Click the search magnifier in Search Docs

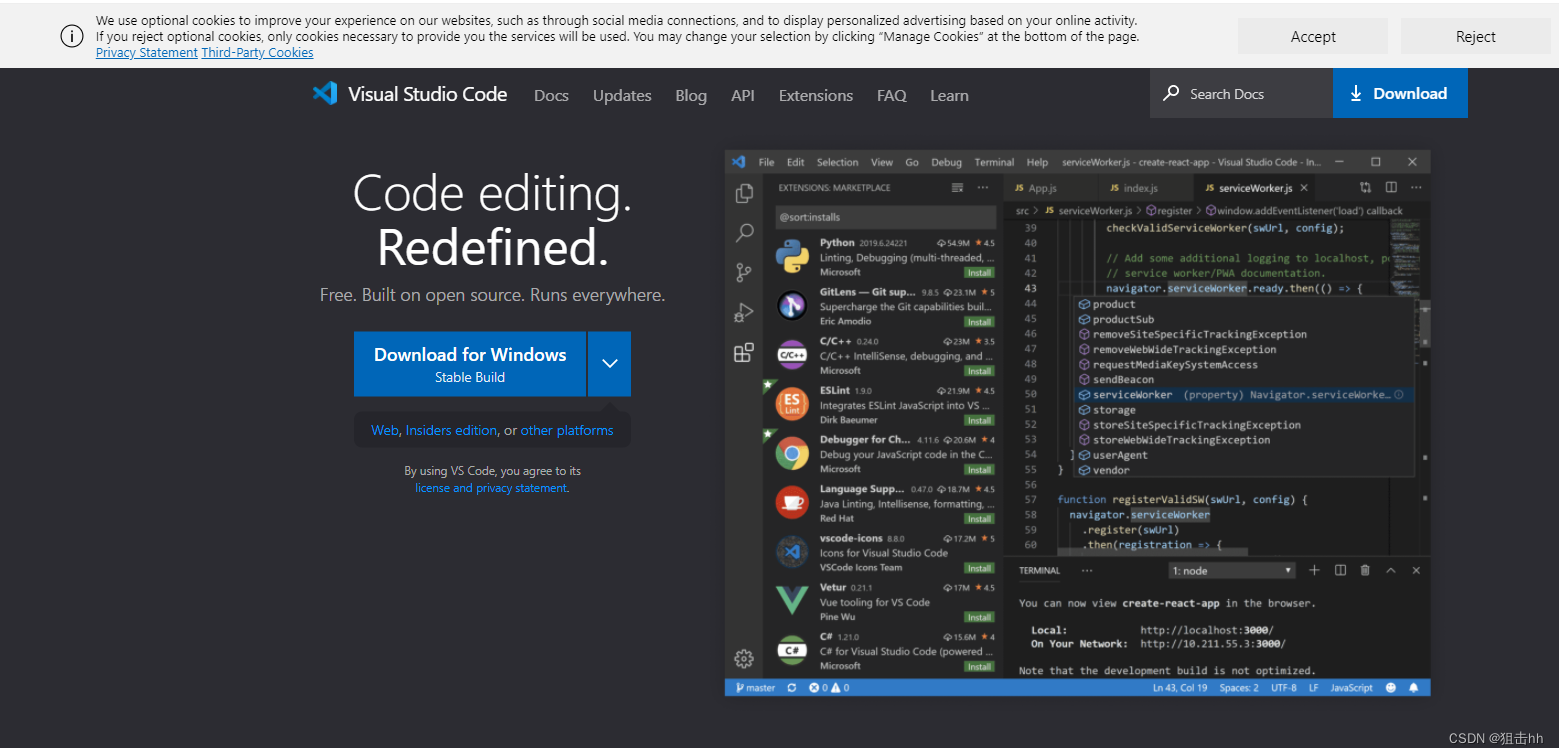(x=1171, y=93)
